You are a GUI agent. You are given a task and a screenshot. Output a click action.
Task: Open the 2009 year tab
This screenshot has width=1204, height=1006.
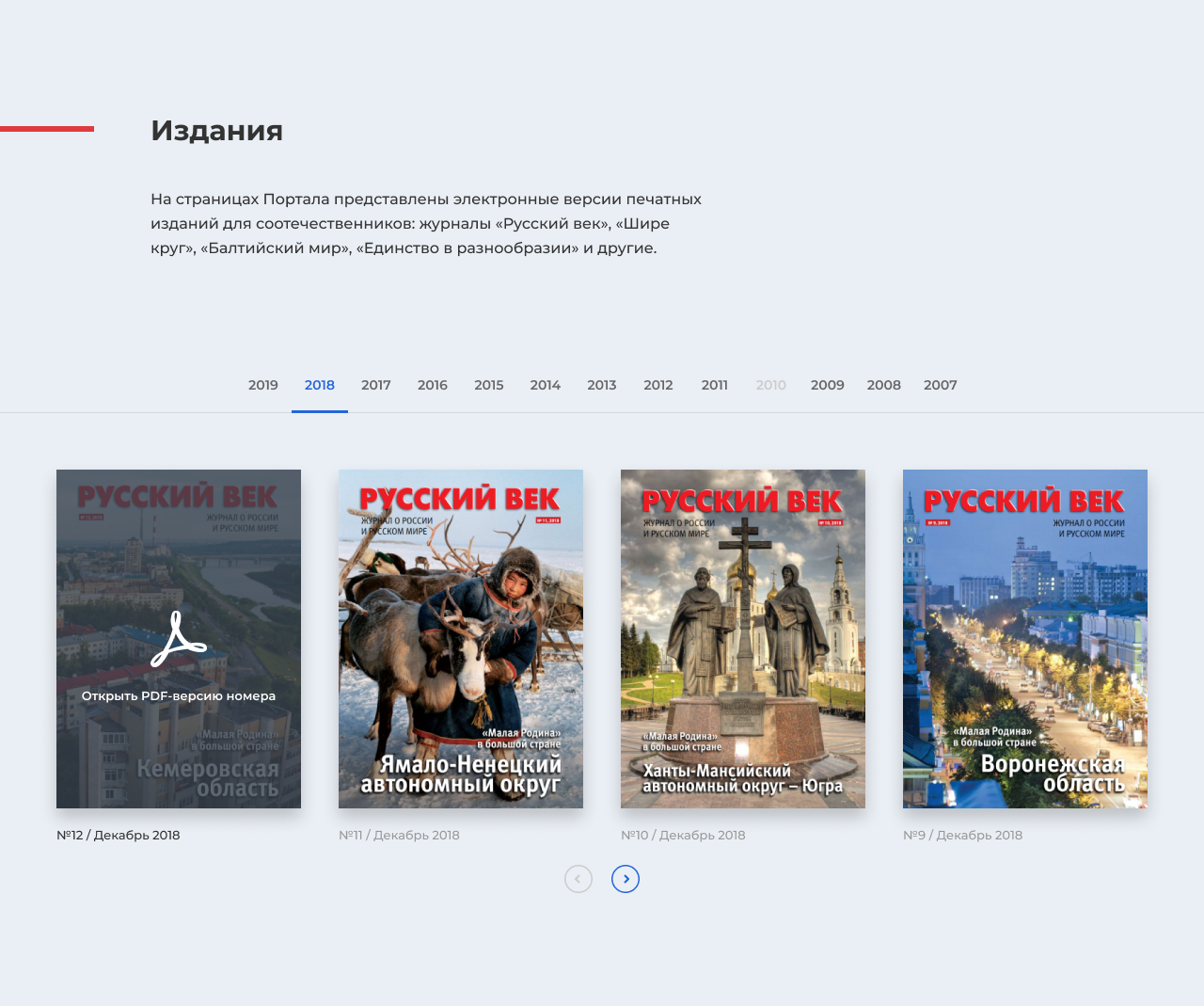(x=828, y=385)
